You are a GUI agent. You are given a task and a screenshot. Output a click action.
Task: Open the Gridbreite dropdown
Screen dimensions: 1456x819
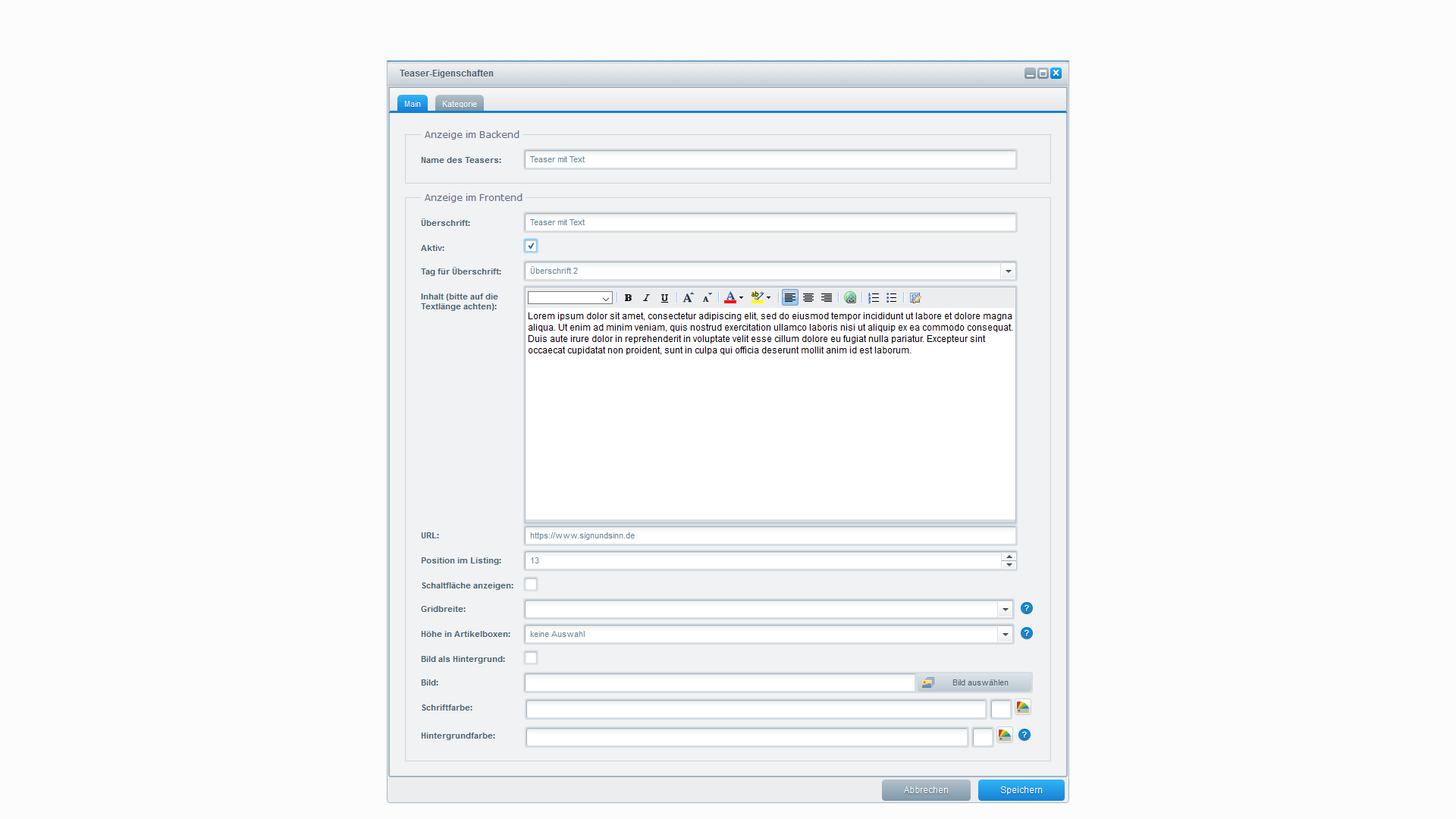click(x=1006, y=609)
